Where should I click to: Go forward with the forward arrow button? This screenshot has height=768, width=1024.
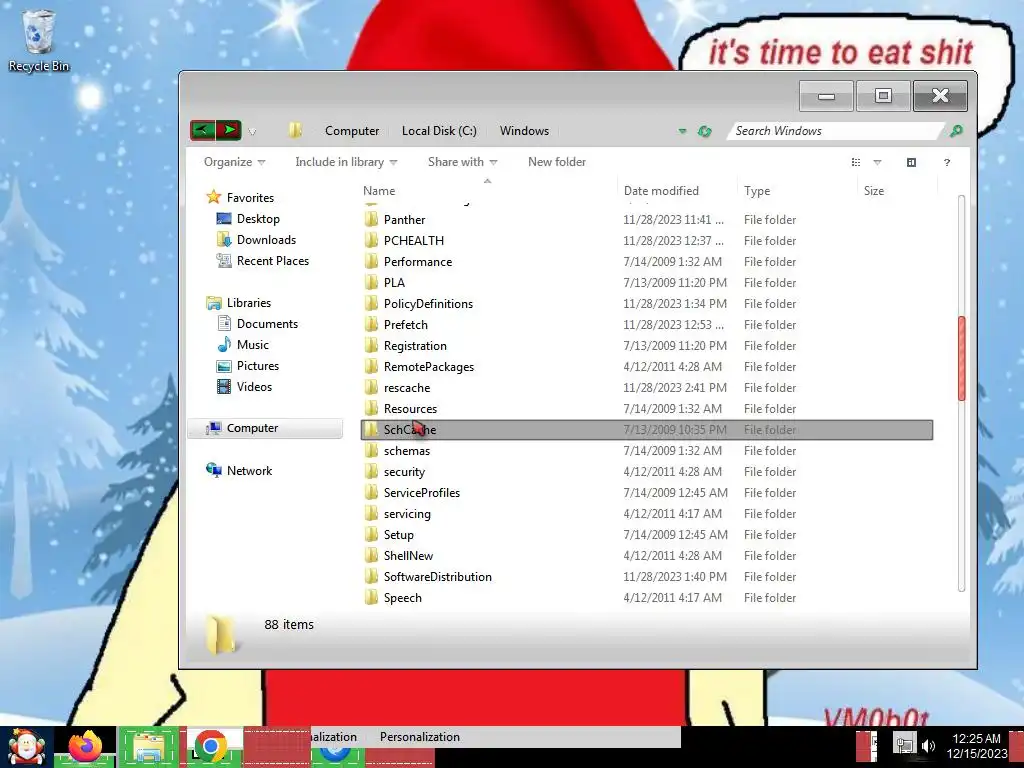[229, 130]
